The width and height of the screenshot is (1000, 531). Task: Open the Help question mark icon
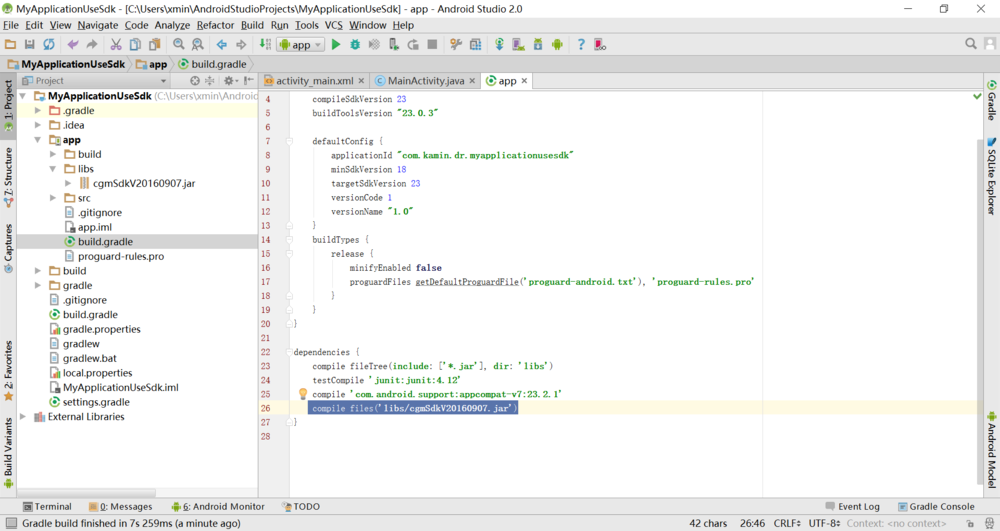(x=580, y=45)
